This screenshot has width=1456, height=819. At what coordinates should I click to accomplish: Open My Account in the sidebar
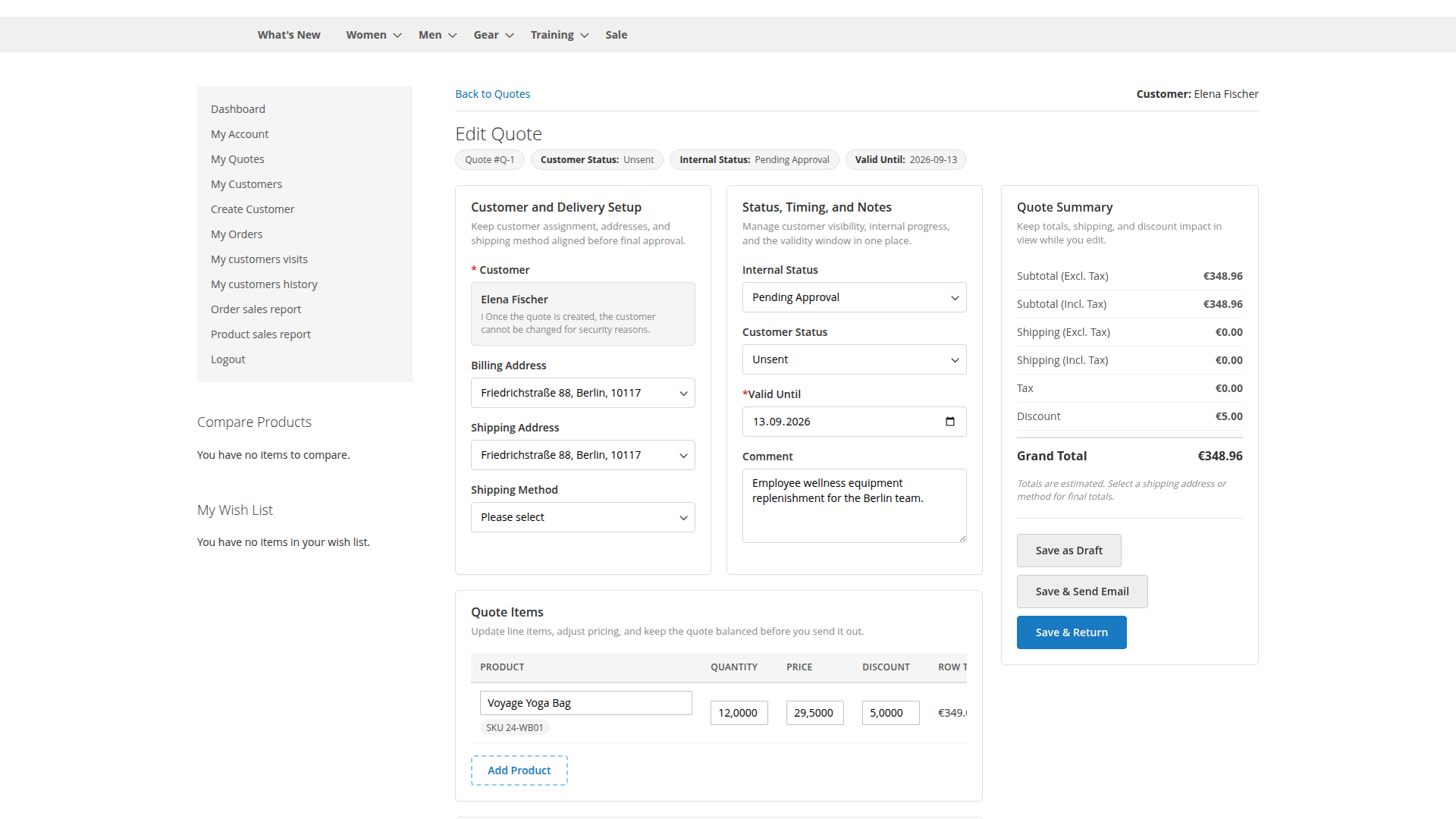click(x=240, y=134)
